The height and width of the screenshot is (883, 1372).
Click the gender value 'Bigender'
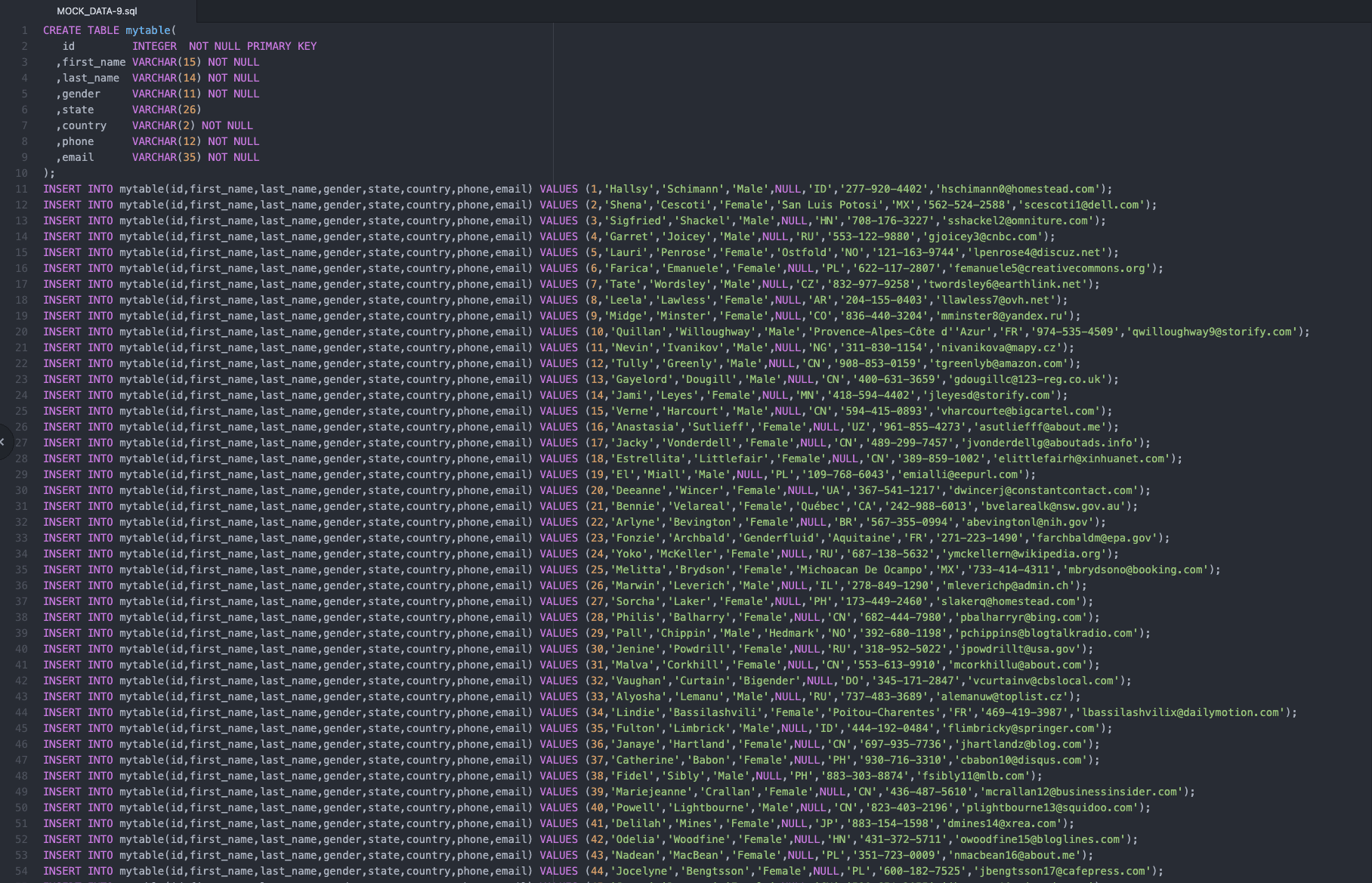click(x=769, y=681)
